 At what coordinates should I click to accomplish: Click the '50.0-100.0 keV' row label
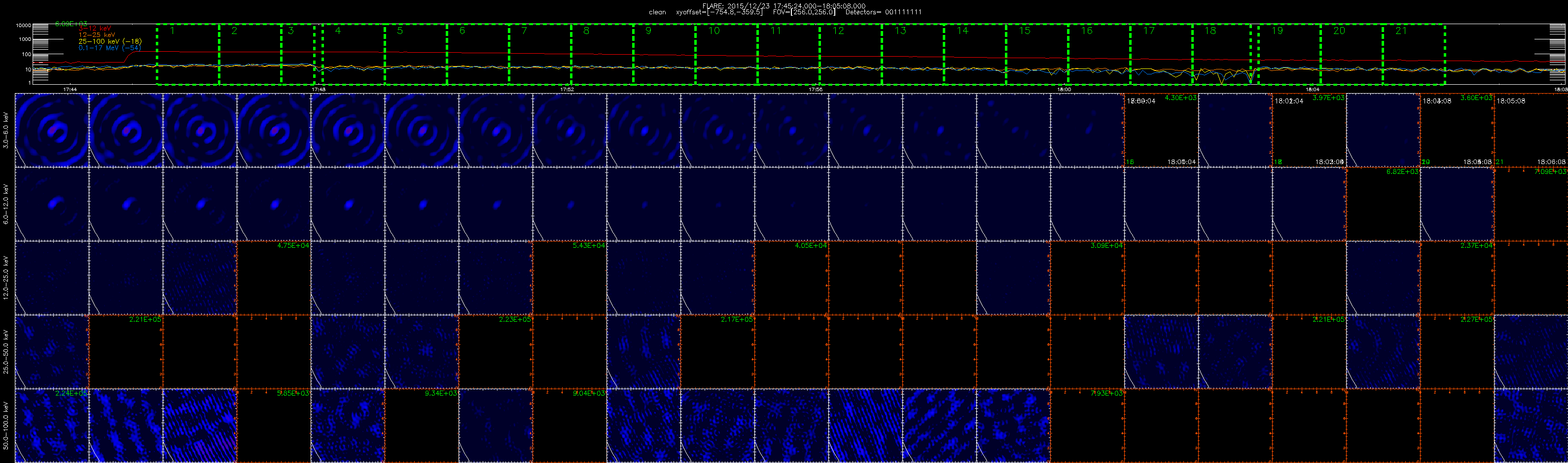pos(6,426)
